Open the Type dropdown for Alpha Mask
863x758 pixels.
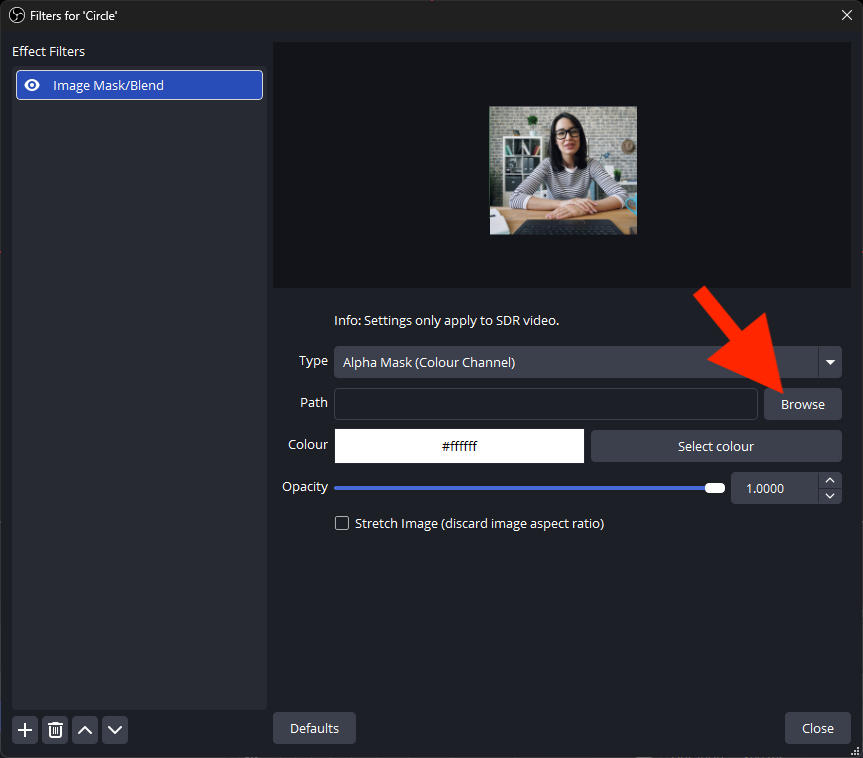click(829, 362)
